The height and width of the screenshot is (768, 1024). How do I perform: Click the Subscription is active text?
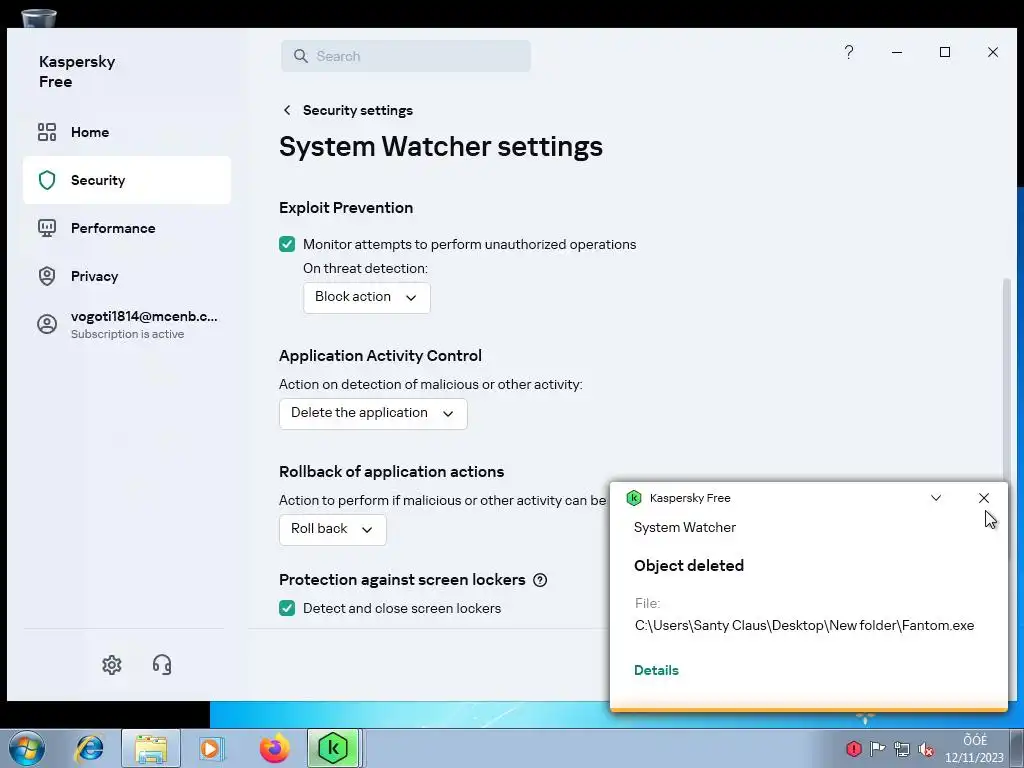pos(127,334)
